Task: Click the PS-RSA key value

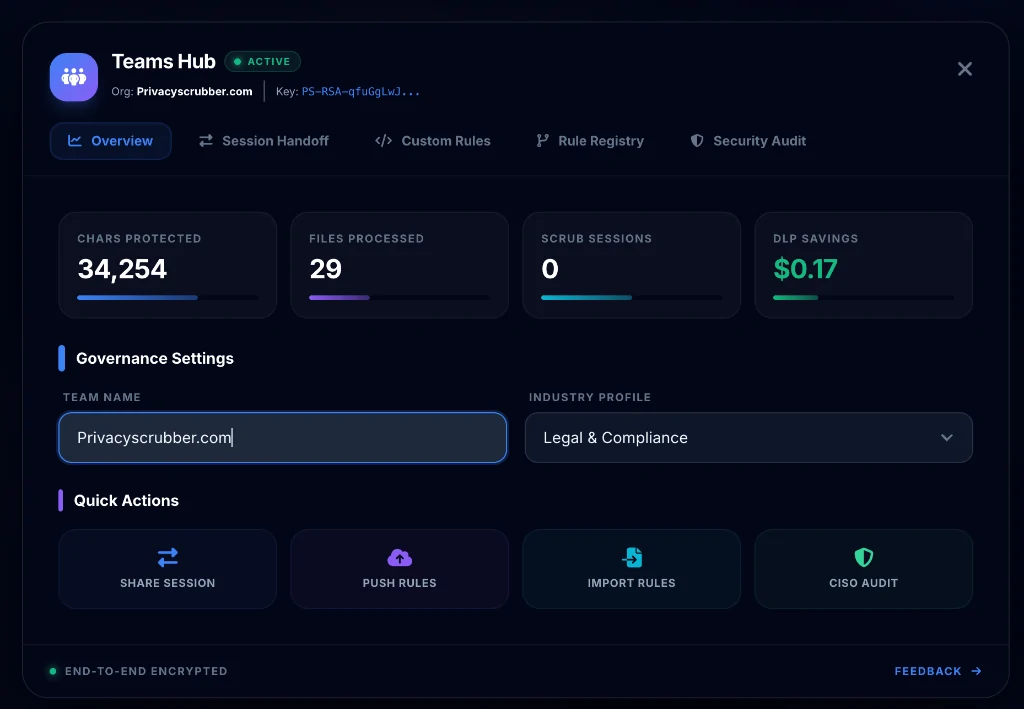Action: pos(360,91)
